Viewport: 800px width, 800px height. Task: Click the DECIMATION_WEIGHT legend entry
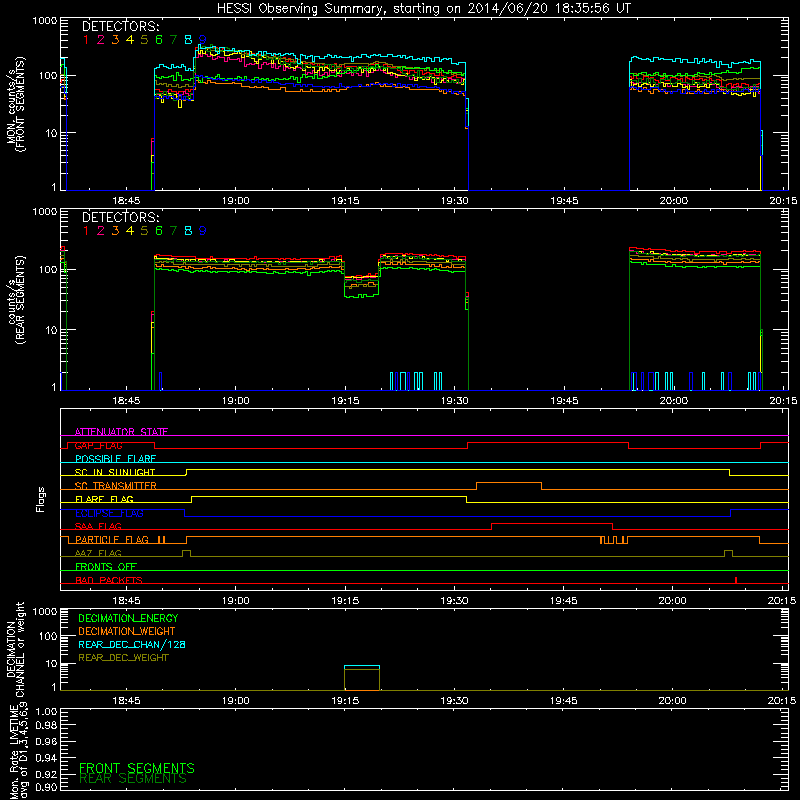click(127, 631)
